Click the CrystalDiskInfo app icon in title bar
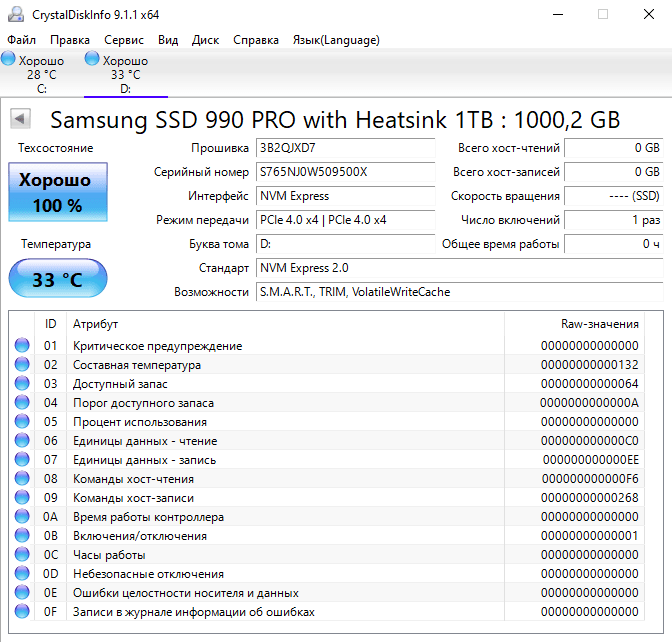Screen dimensions: 672x642 [16, 15]
